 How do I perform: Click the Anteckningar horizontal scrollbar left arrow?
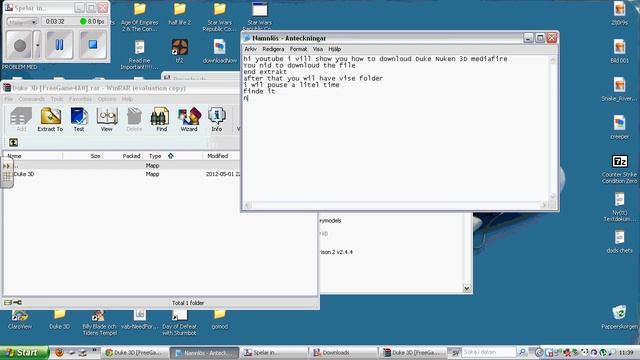tap(248, 205)
